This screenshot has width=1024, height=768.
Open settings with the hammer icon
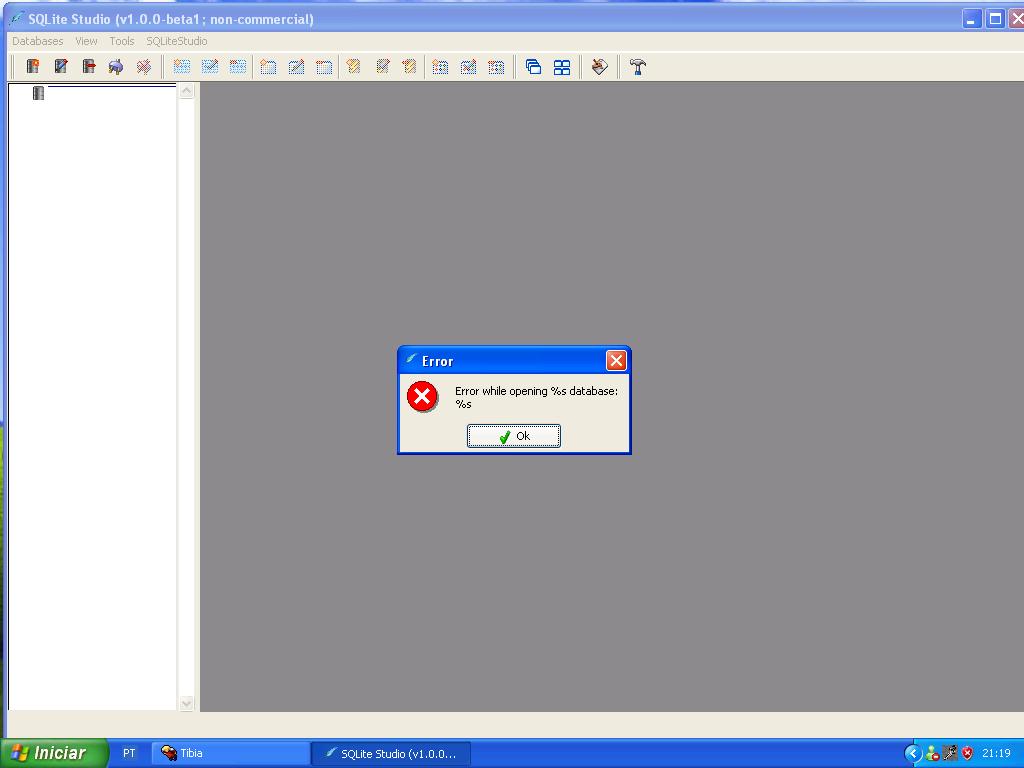point(638,67)
